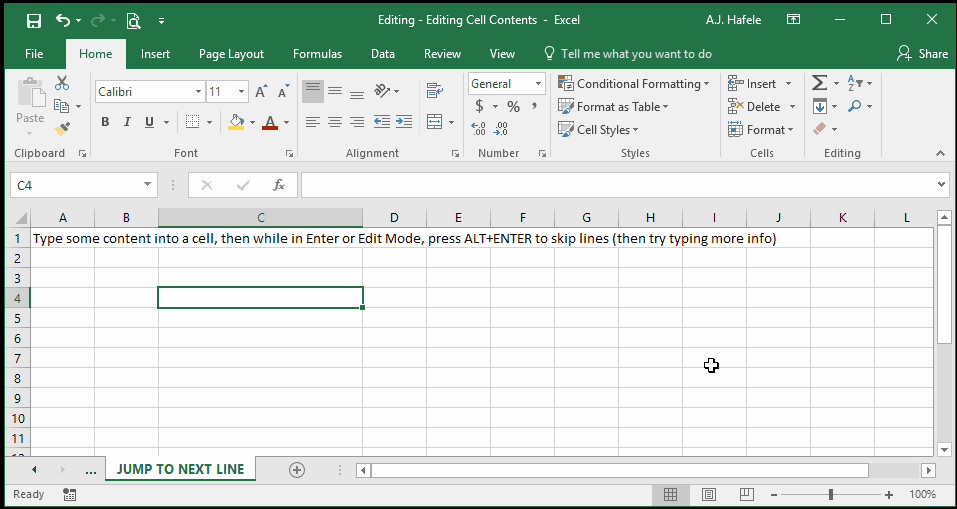
Task: Toggle Underline formatting
Action: [x=149, y=122]
